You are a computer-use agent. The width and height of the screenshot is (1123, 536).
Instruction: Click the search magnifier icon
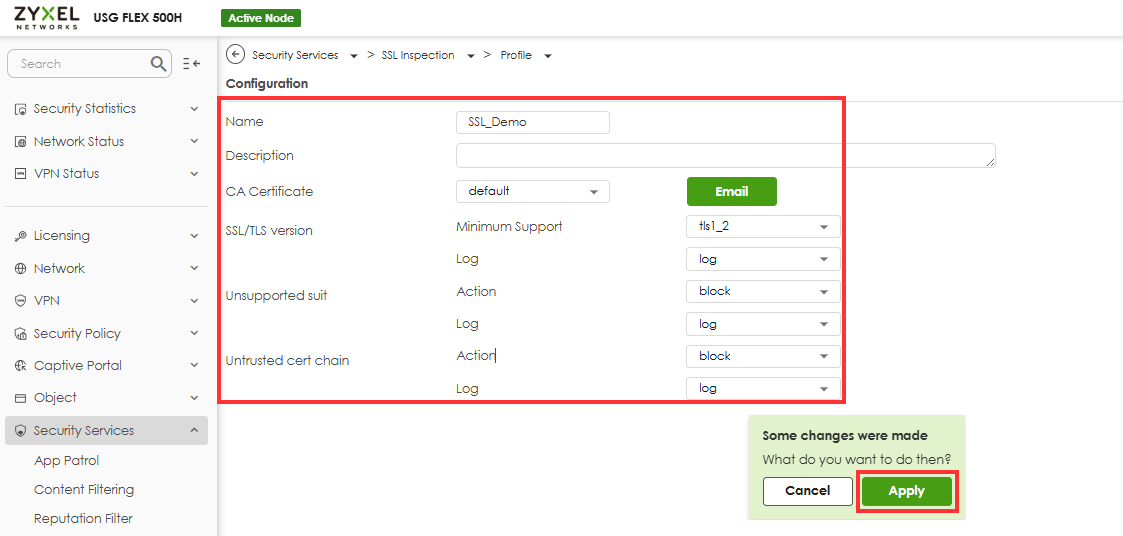tap(159, 64)
